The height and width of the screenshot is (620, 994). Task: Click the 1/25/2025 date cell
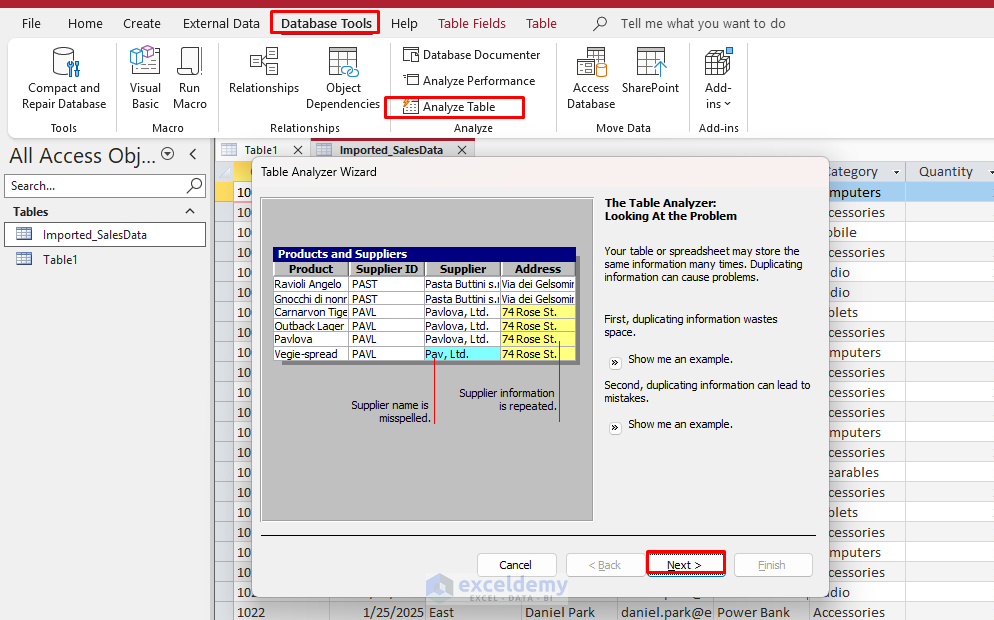point(377,612)
